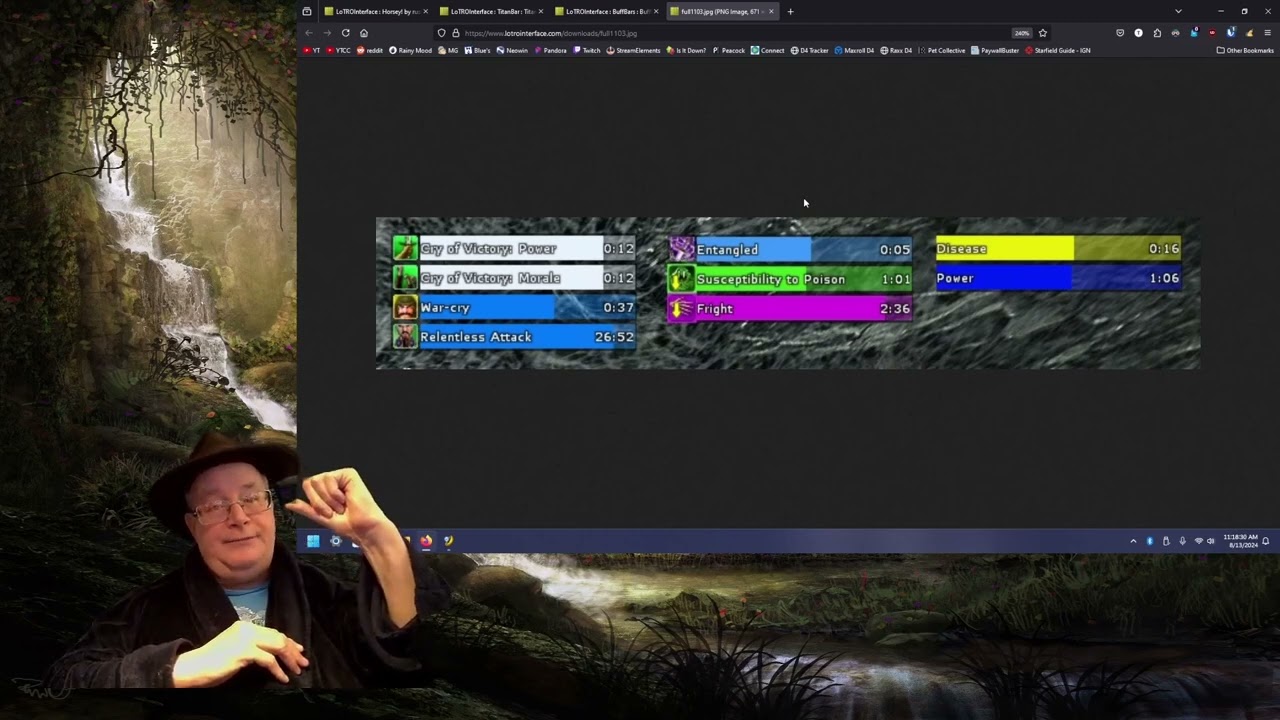Open the taskbar clock showing 11:18:30 AM
Image resolution: width=1280 pixels, height=720 pixels.
[1240, 541]
